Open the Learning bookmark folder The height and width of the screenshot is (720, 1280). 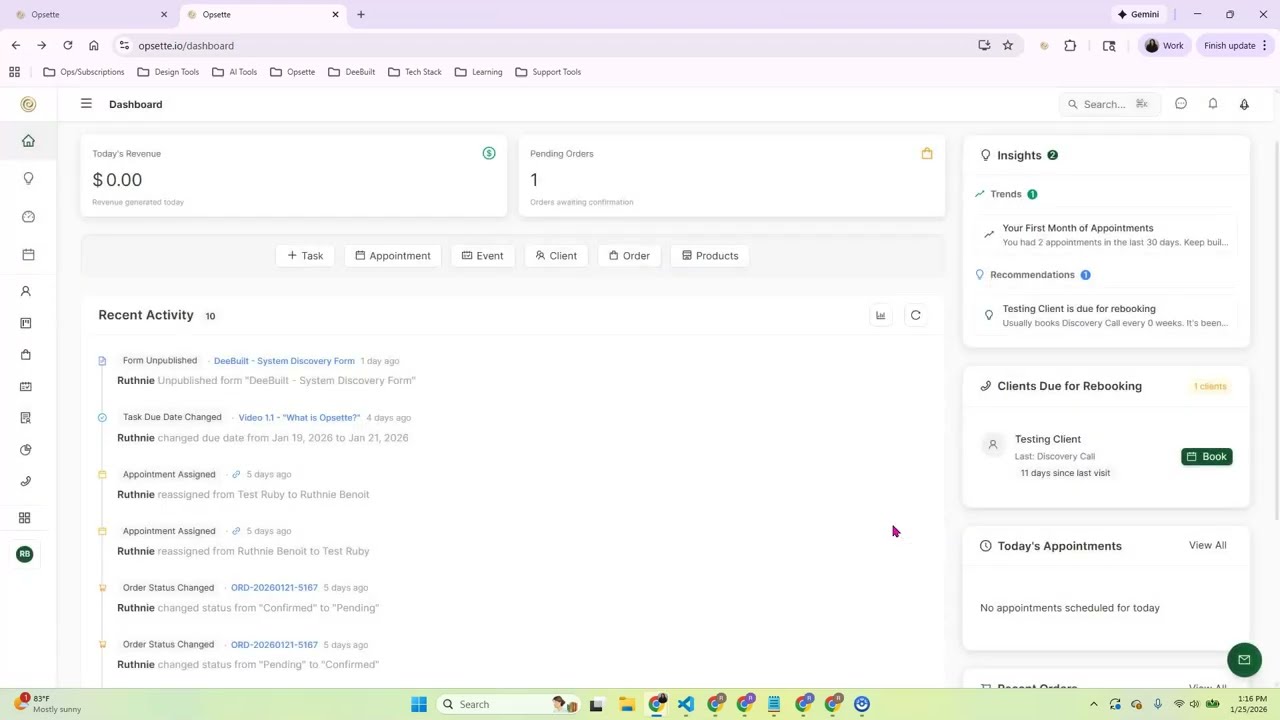pos(479,72)
